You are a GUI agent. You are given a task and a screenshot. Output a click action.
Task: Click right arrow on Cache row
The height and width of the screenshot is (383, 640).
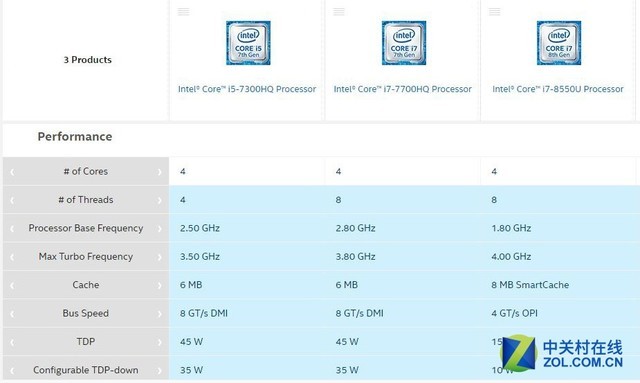[x=160, y=285]
